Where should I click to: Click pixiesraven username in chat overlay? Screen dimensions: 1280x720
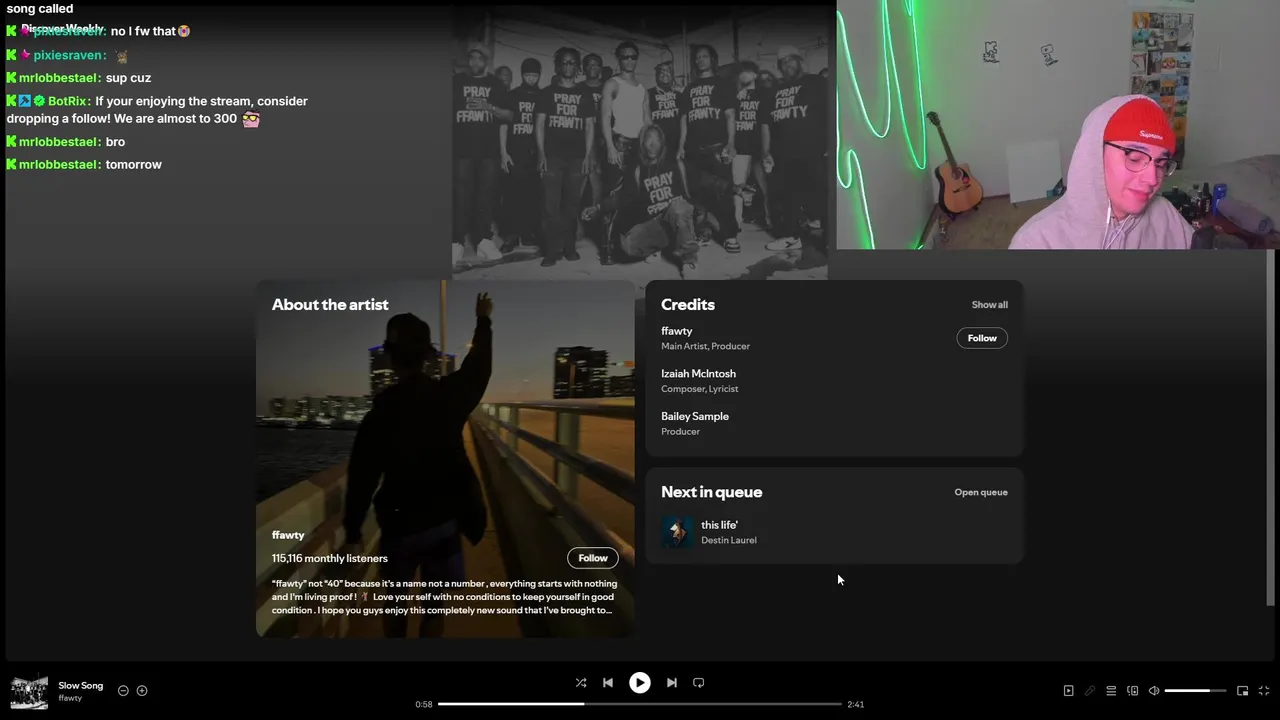coord(69,55)
